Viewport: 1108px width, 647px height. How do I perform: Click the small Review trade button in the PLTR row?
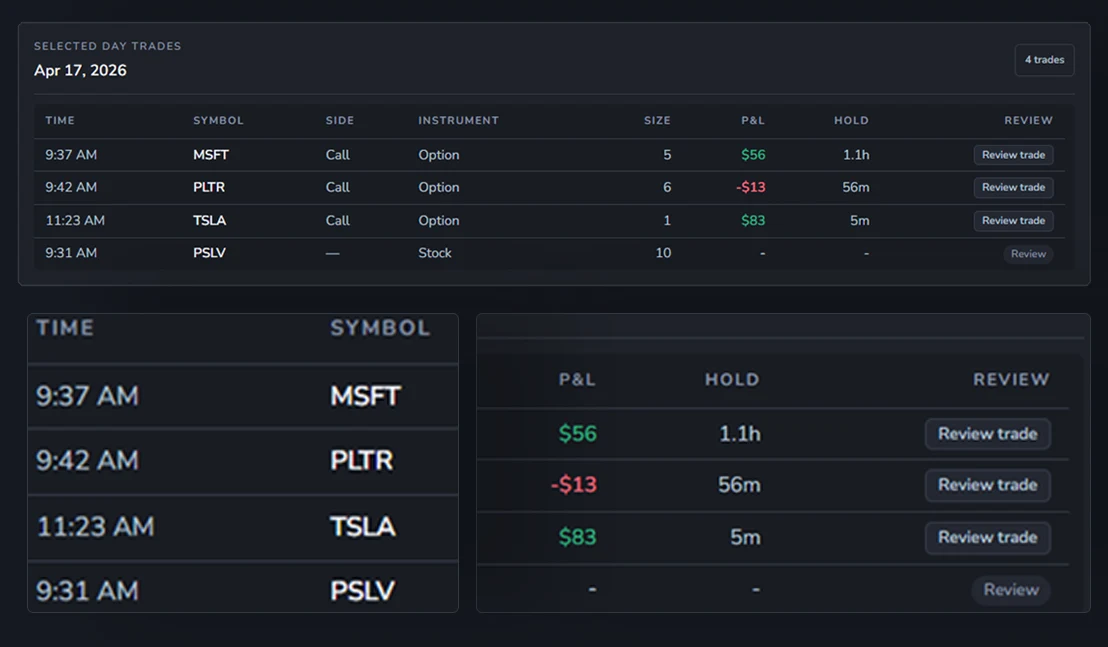pyautogui.click(x=1013, y=187)
